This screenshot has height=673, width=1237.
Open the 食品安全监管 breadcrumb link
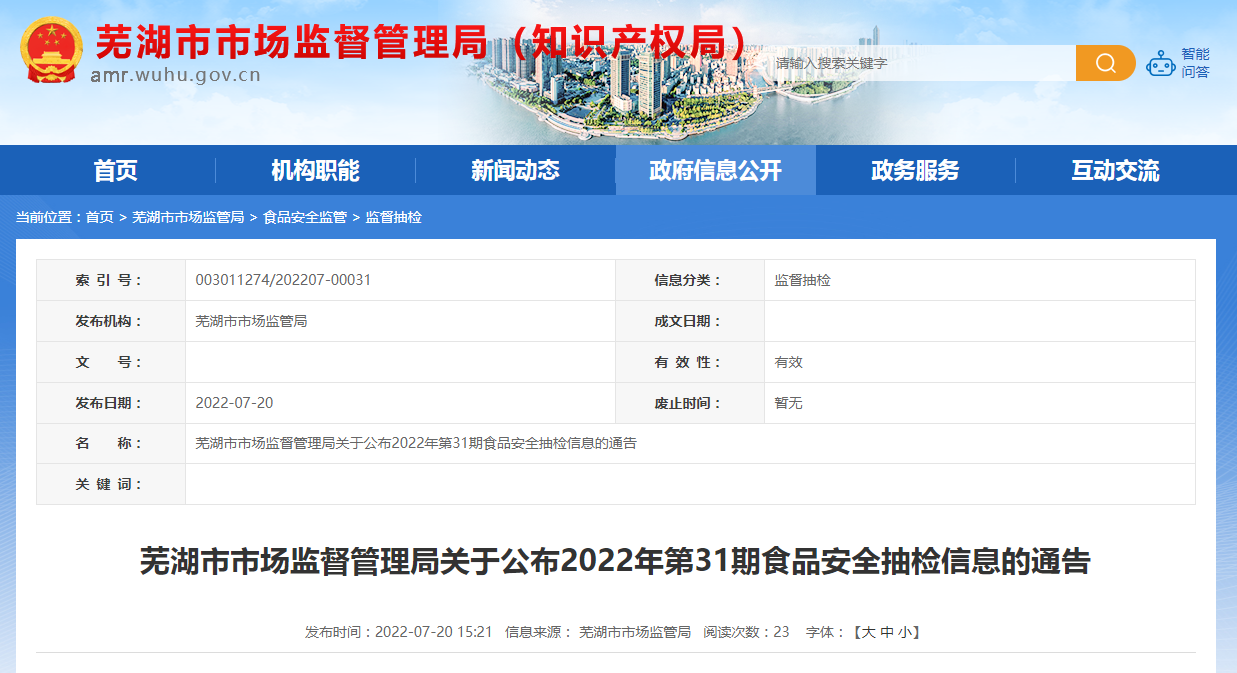(305, 217)
